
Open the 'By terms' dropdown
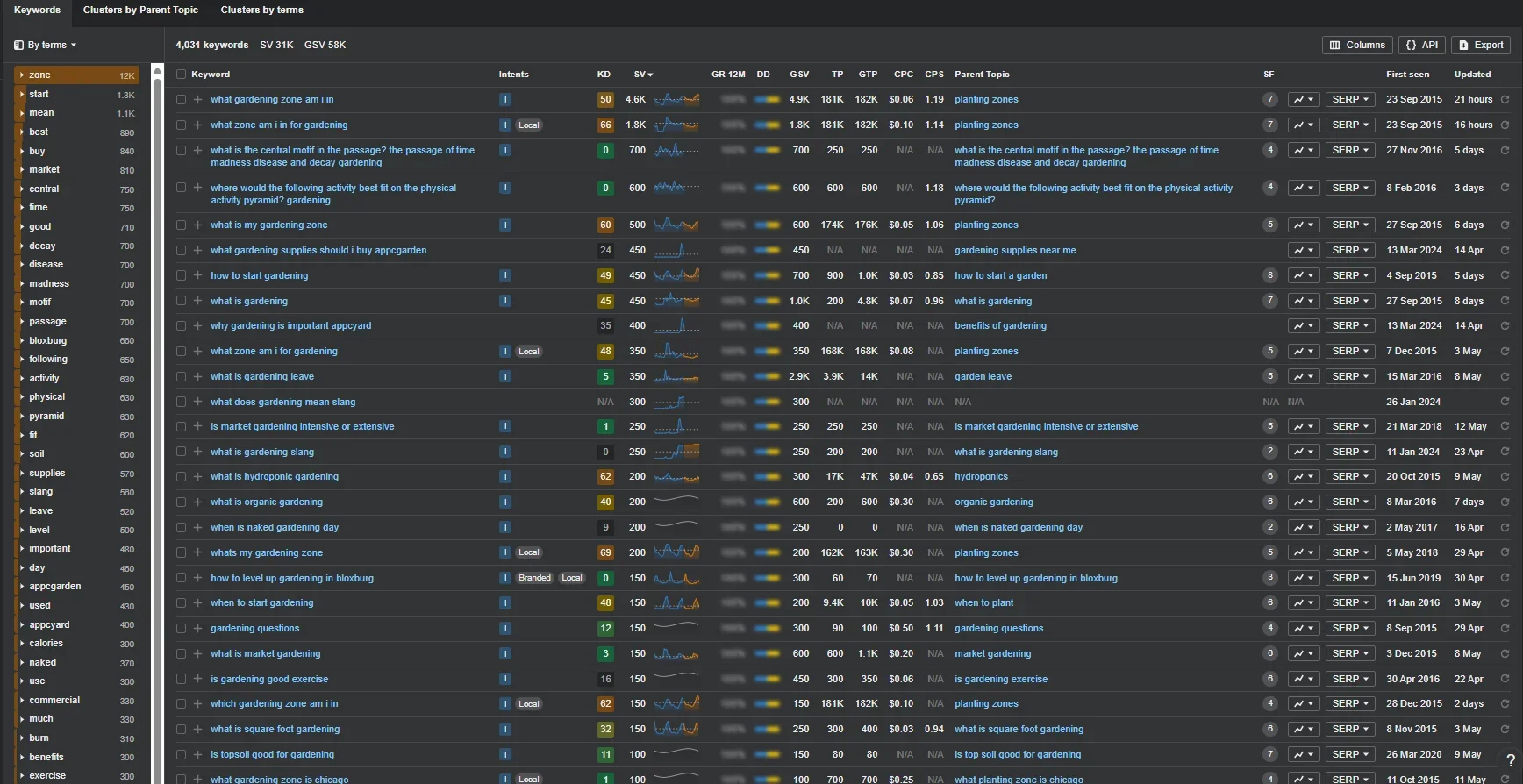click(46, 45)
